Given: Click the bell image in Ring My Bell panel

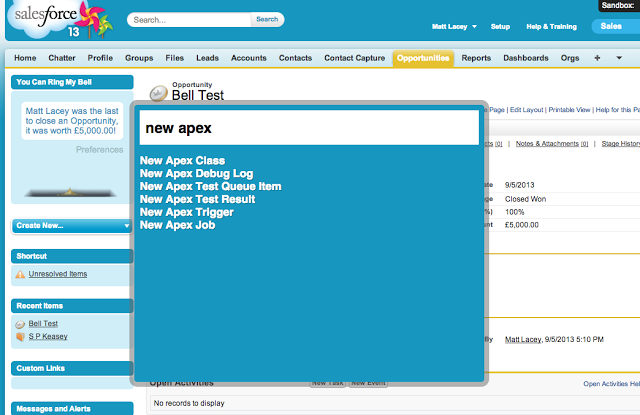Looking at the screenshot, I should [70, 190].
